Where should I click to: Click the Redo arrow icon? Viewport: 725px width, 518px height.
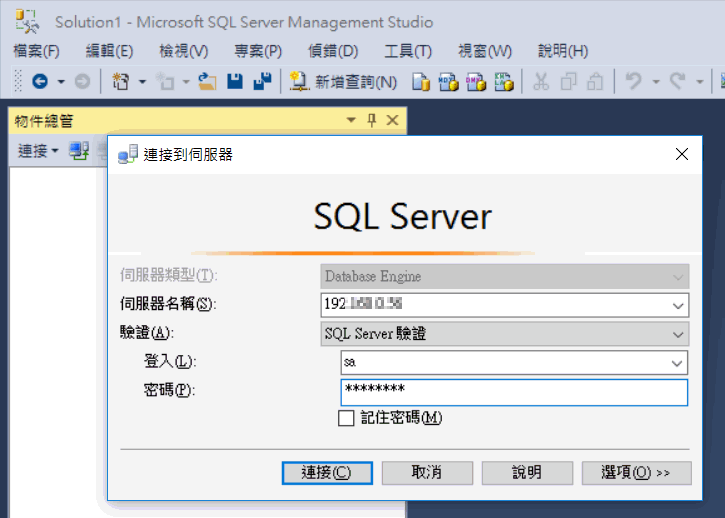[678, 81]
